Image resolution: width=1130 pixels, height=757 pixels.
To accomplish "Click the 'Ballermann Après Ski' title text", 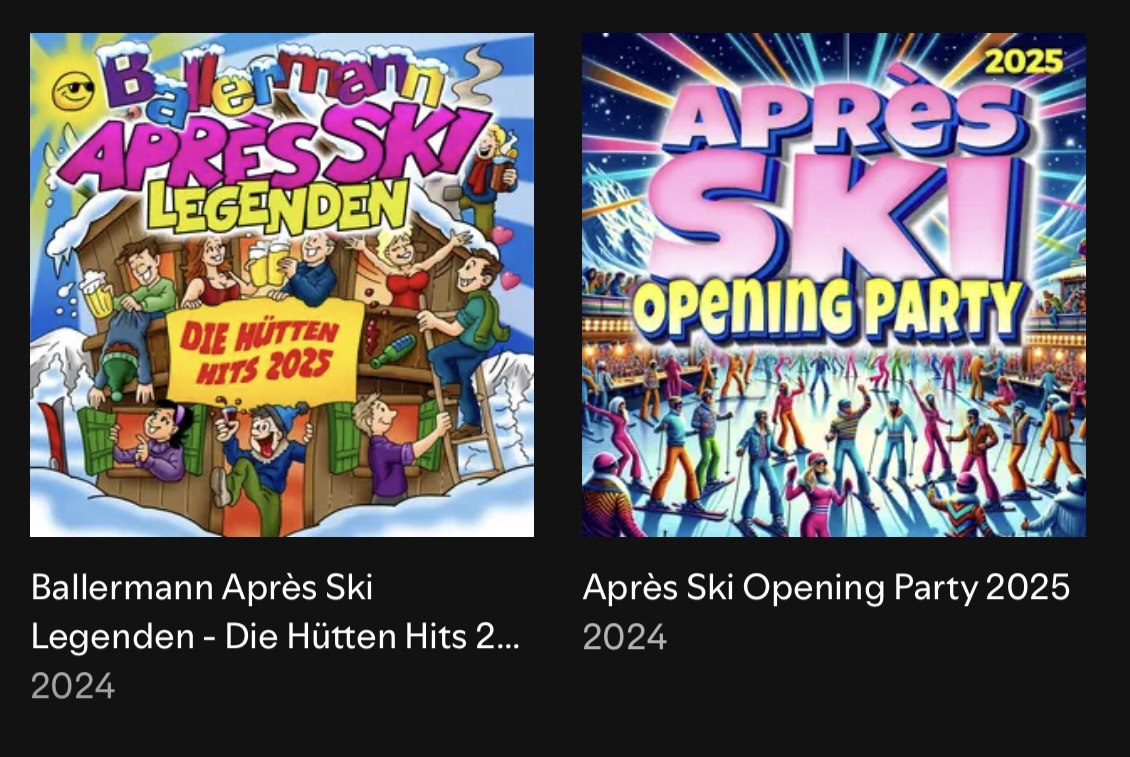I will click(202, 588).
